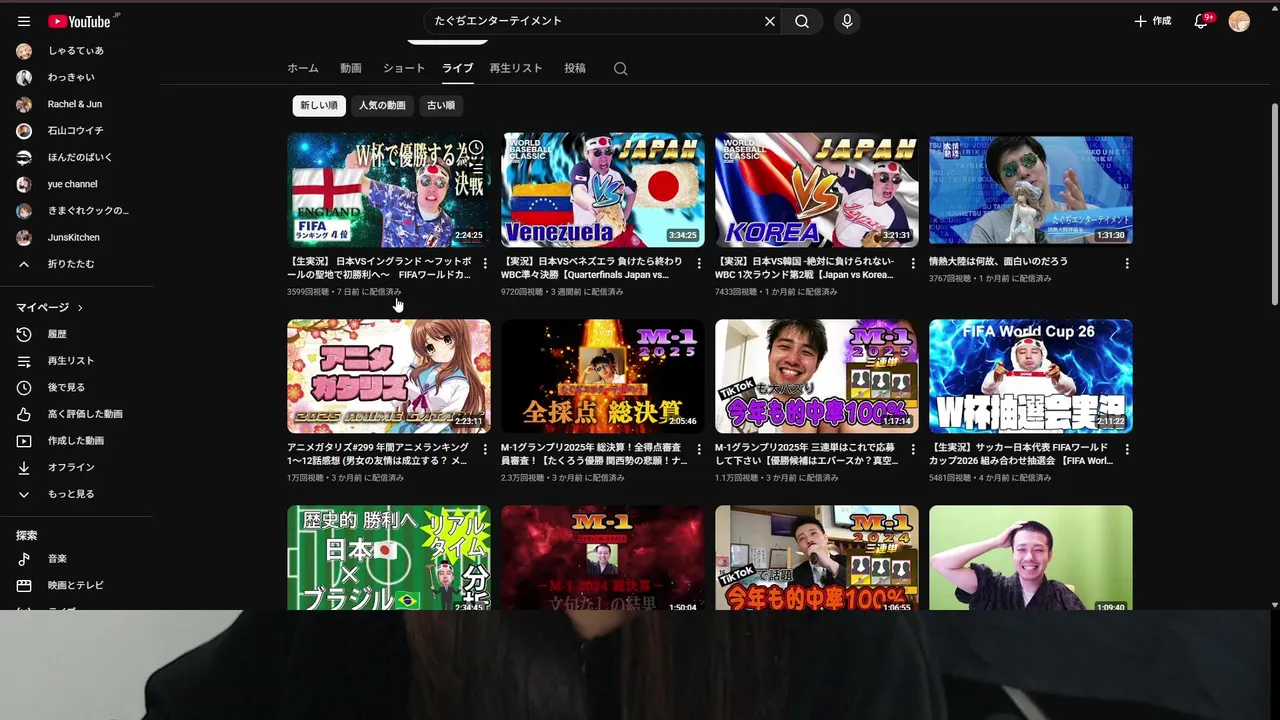Open きまぐれクックの channel avatar
1280x720 pixels.
tap(24, 211)
